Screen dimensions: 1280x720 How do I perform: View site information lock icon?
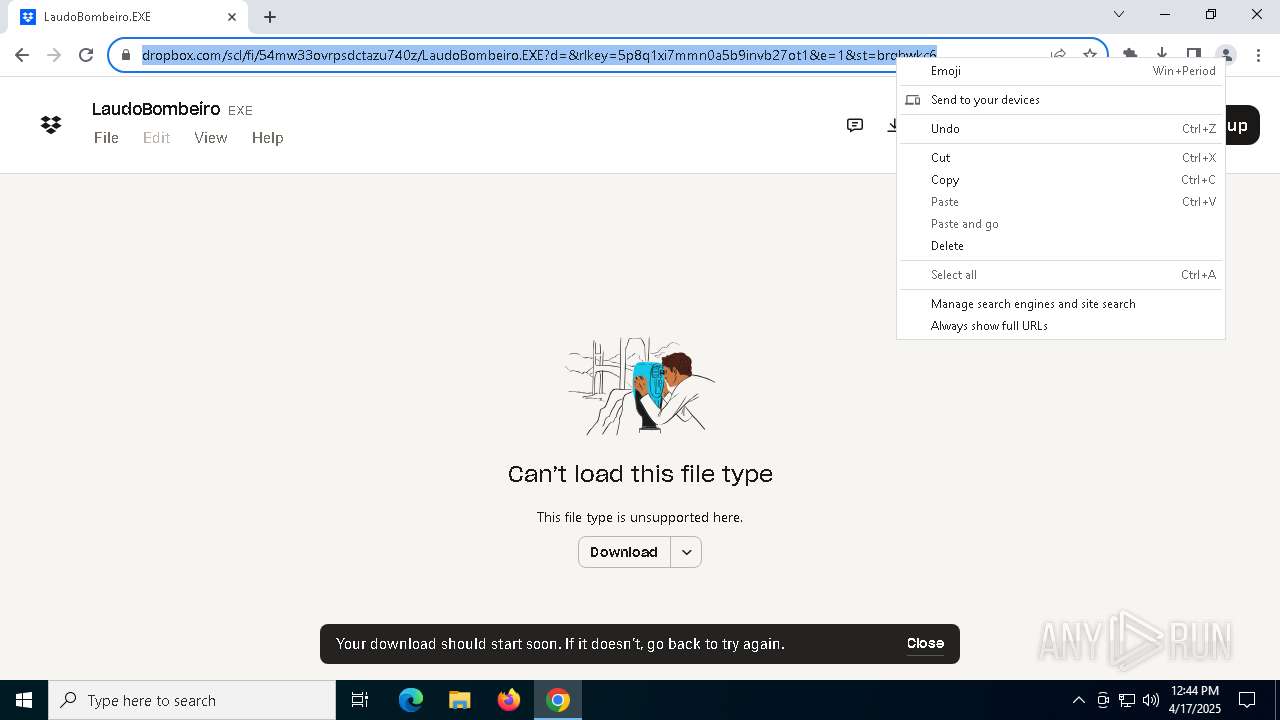click(x=126, y=55)
